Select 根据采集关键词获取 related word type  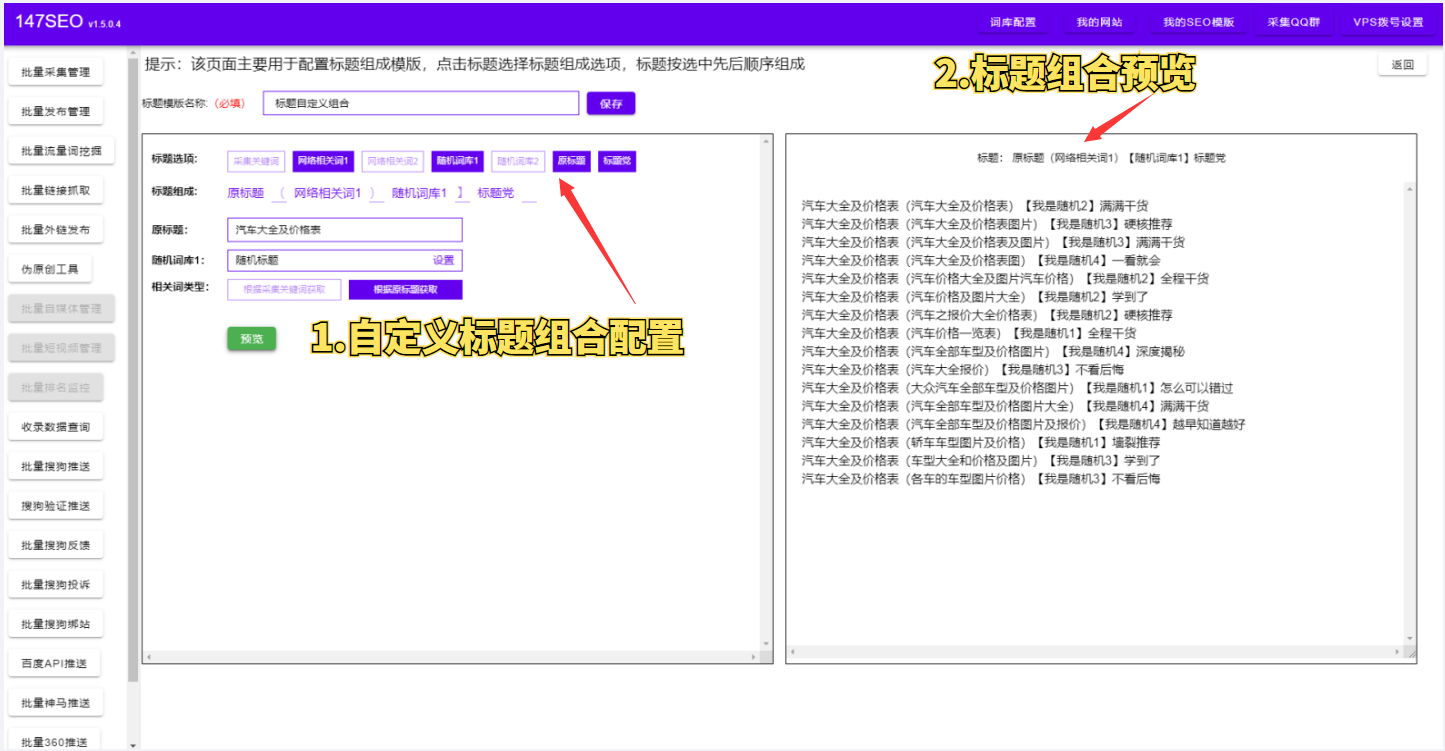[x=284, y=289]
